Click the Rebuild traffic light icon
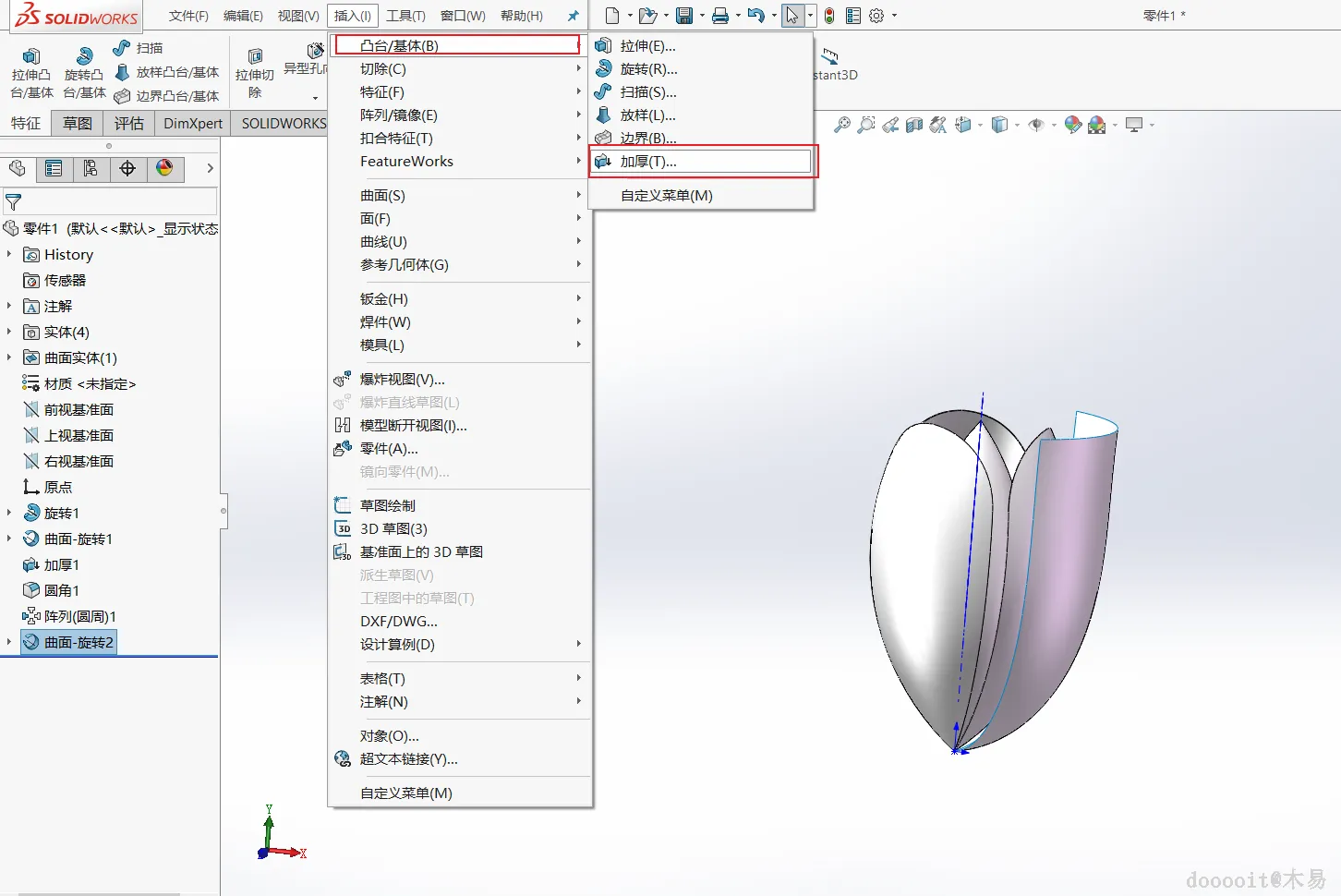 tap(829, 16)
